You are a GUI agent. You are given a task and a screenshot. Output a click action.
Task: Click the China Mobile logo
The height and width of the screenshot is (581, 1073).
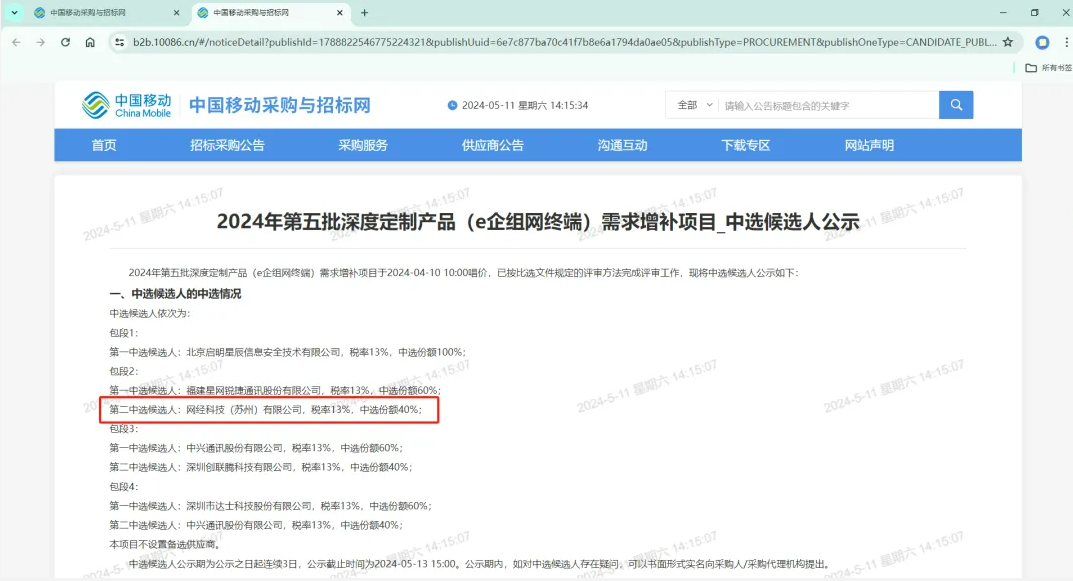click(x=127, y=105)
